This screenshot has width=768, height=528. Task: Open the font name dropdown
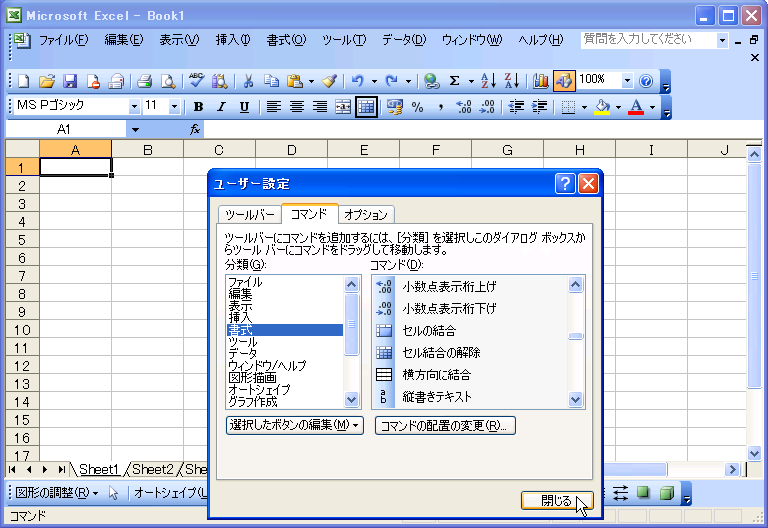click(134, 106)
